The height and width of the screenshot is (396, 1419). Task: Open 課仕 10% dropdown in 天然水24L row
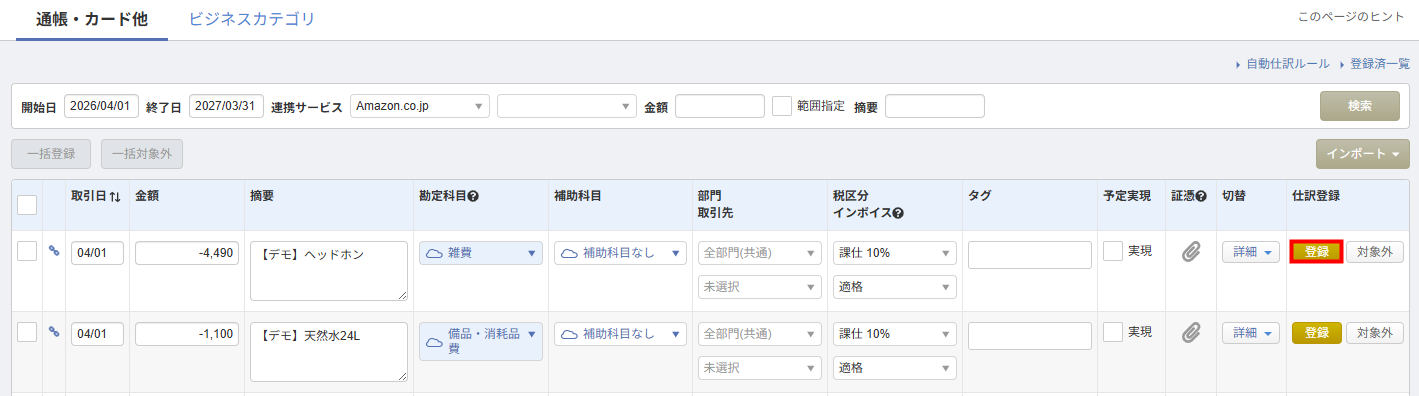click(x=894, y=334)
